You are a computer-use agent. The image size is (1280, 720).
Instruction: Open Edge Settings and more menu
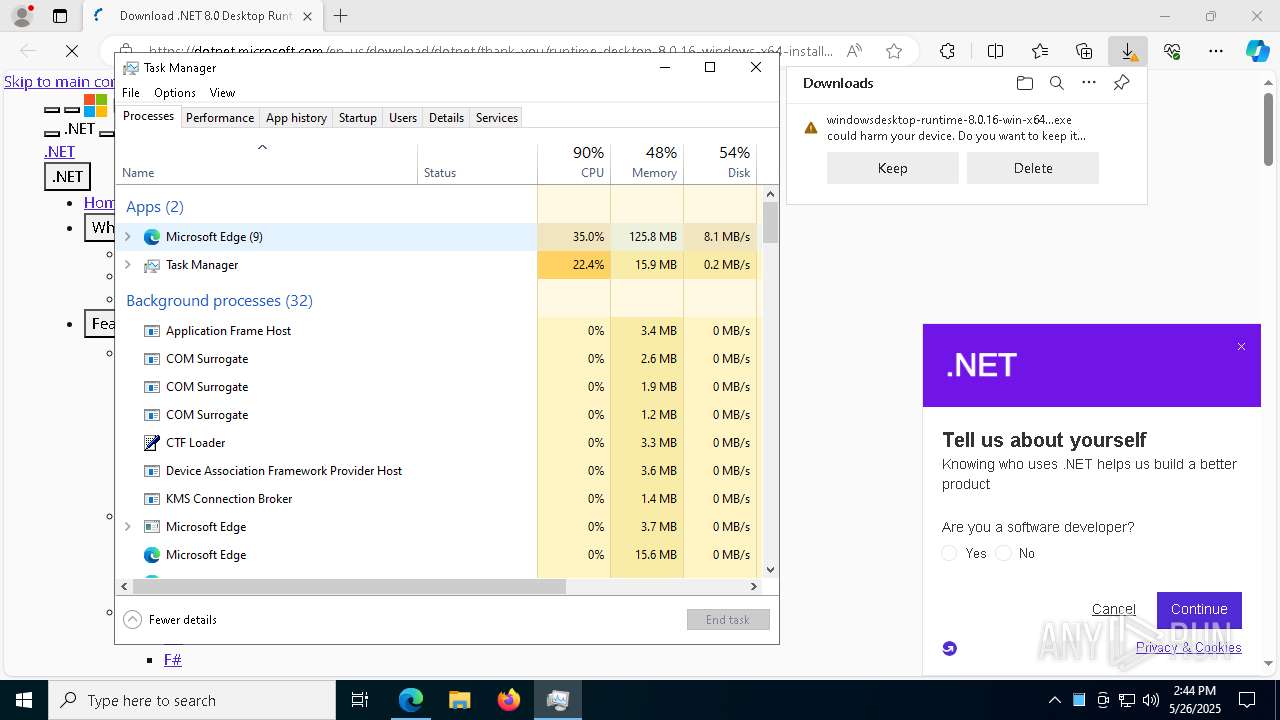pyautogui.click(x=1216, y=51)
